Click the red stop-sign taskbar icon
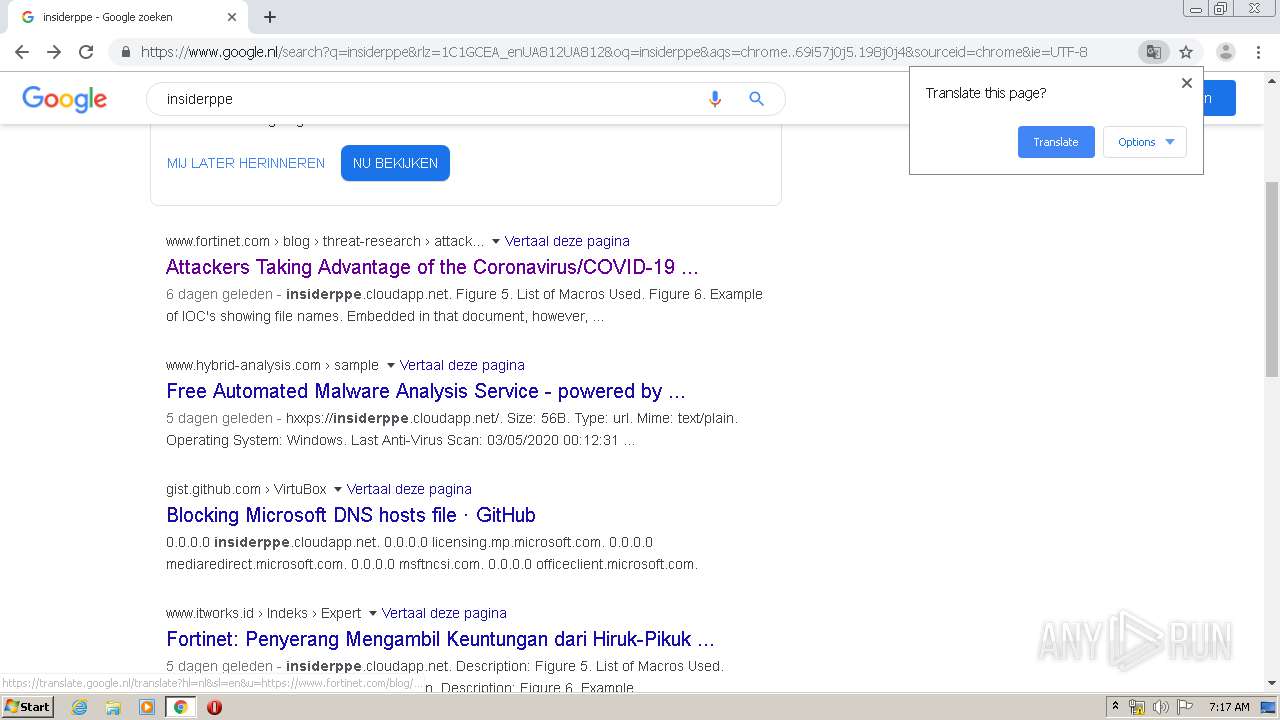1280x720 pixels. click(214, 707)
